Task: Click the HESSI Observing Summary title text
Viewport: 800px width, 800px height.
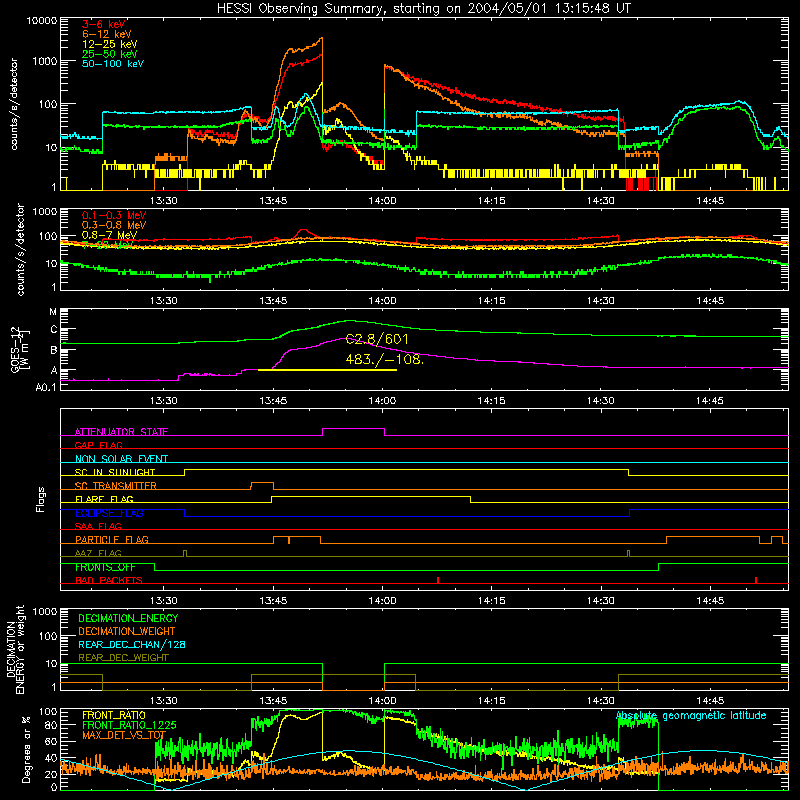Action: pos(423,9)
